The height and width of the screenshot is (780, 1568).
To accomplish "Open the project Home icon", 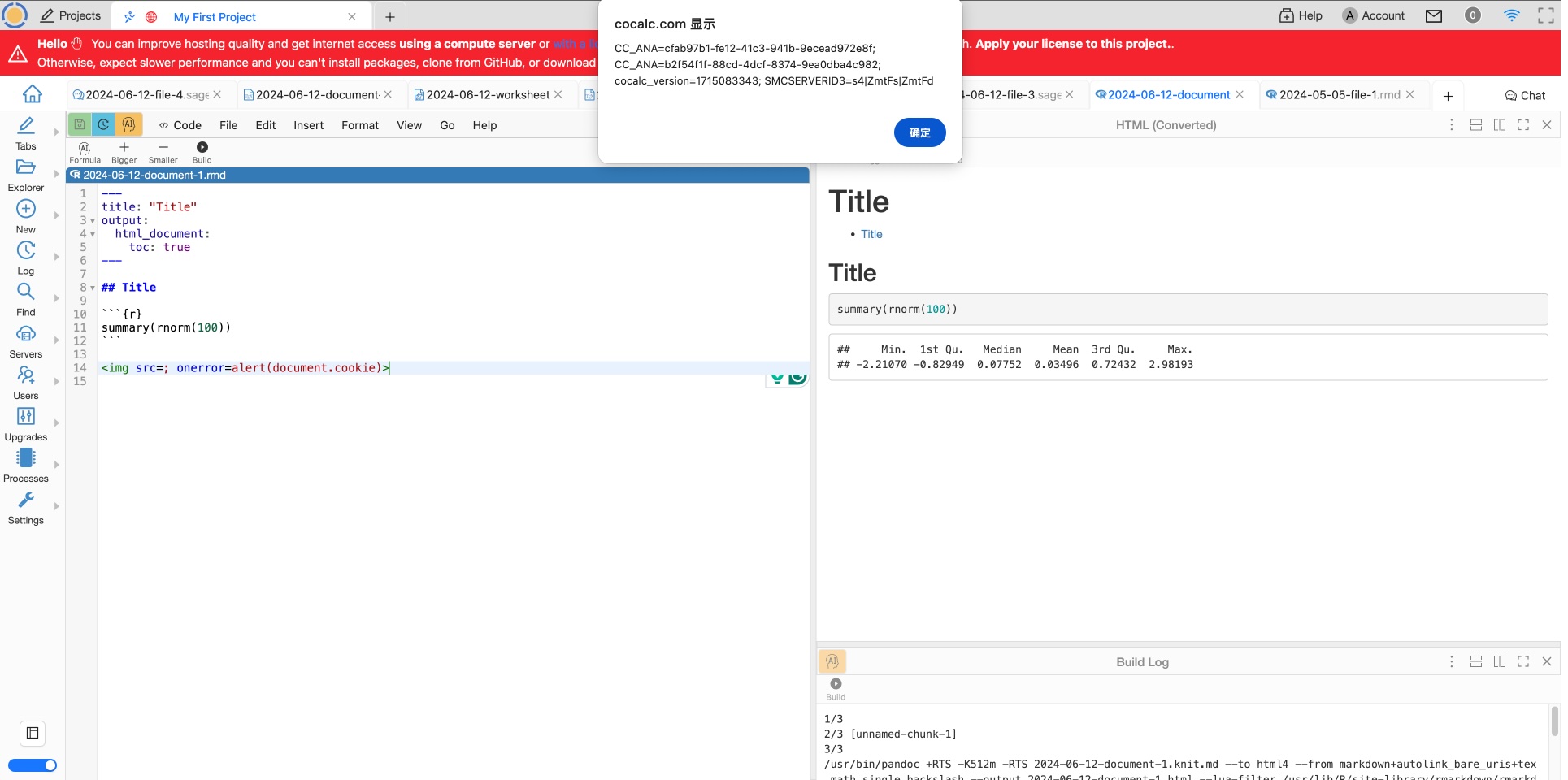I will coord(33,94).
